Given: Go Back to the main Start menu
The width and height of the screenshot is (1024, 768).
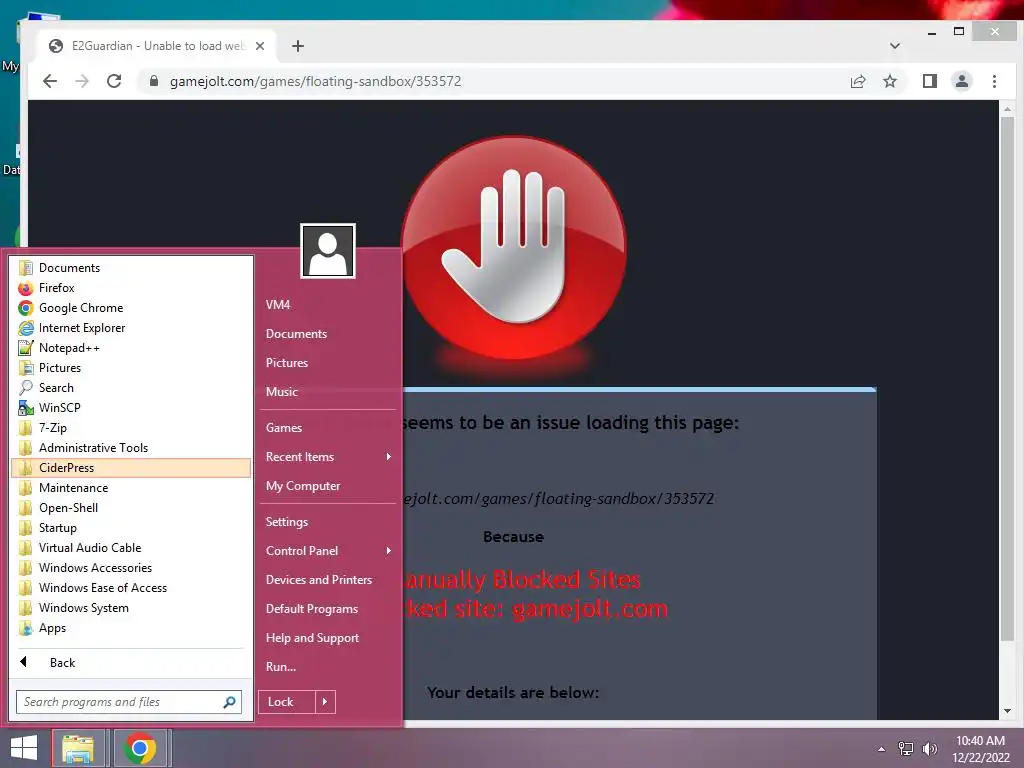Looking at the screenshot, I should (x=131, y=663).
